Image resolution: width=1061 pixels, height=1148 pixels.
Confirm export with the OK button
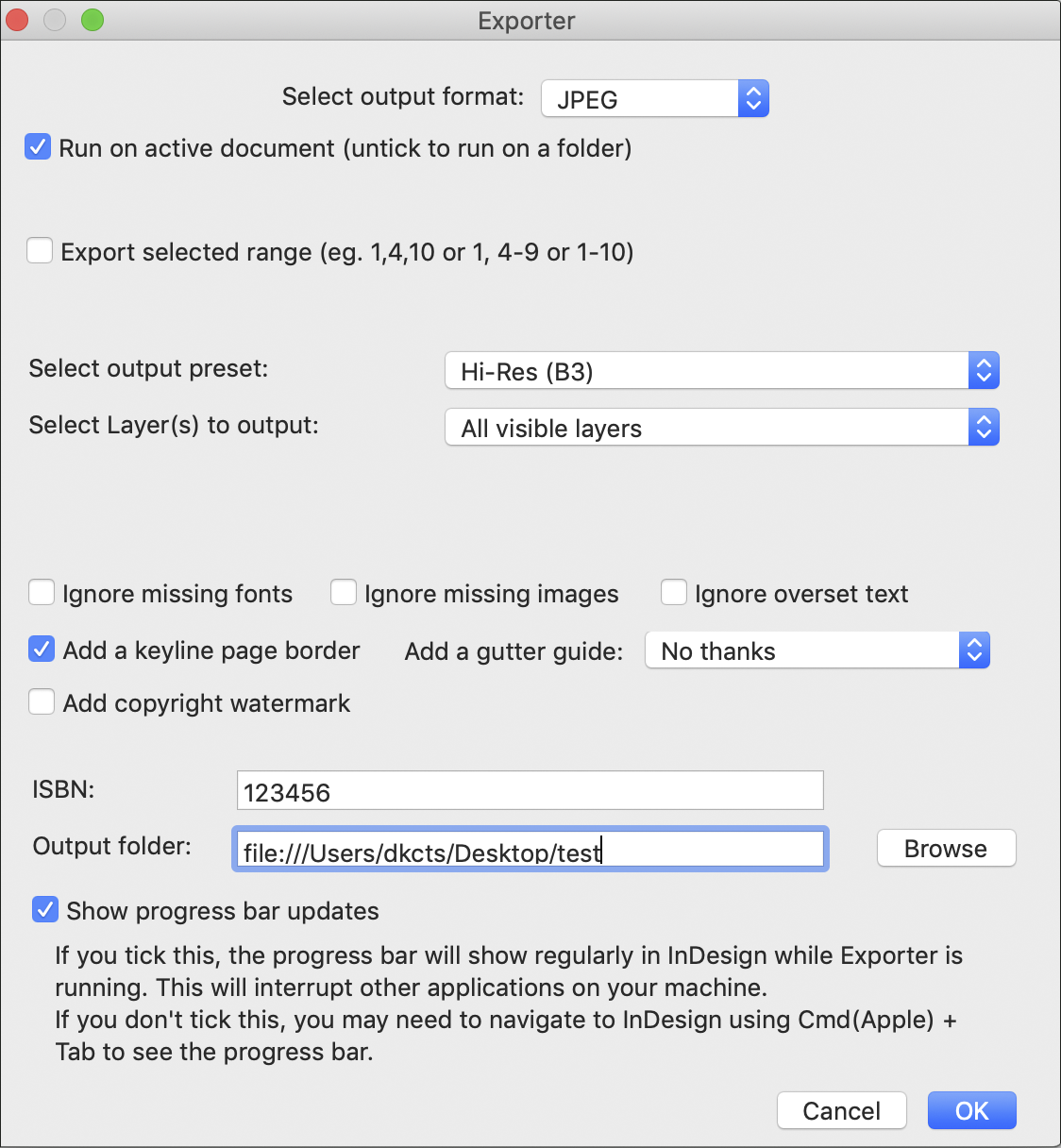[972, 1110]
